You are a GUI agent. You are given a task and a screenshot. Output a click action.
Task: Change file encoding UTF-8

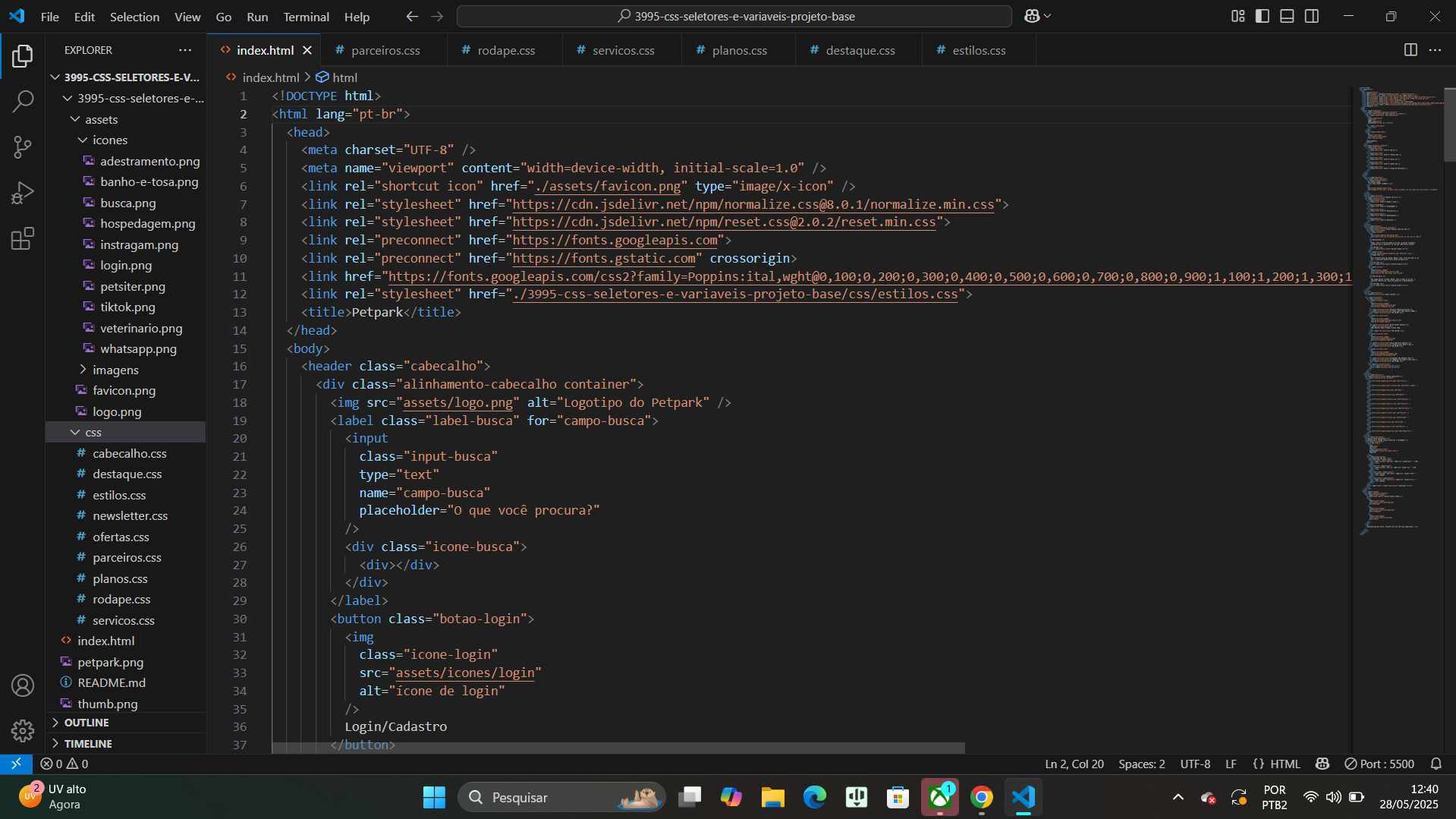point(1195,764)
